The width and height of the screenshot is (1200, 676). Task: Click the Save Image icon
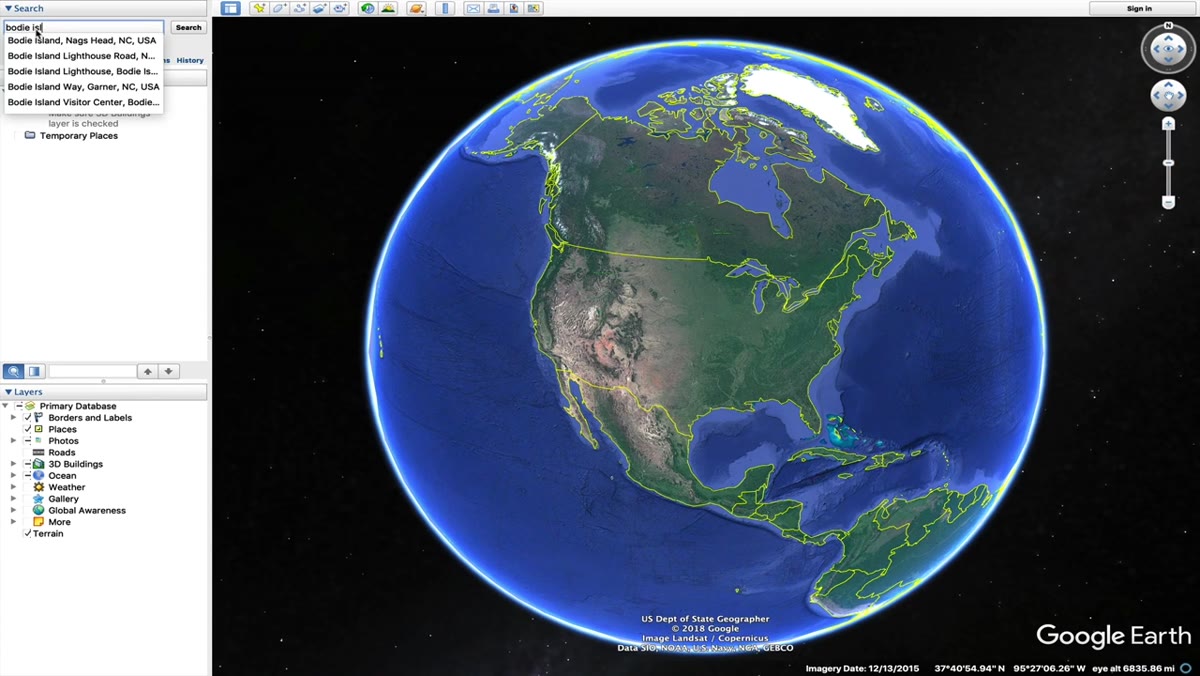click(513, 8)
